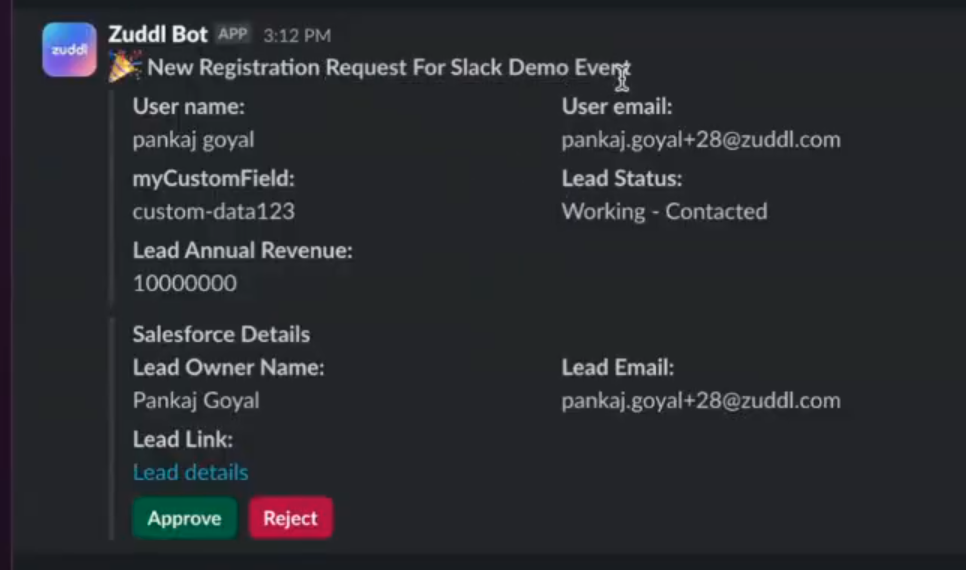Click the 10000000 annual revenue value
Screen dimensions: 966x570
tap(184, 283)
